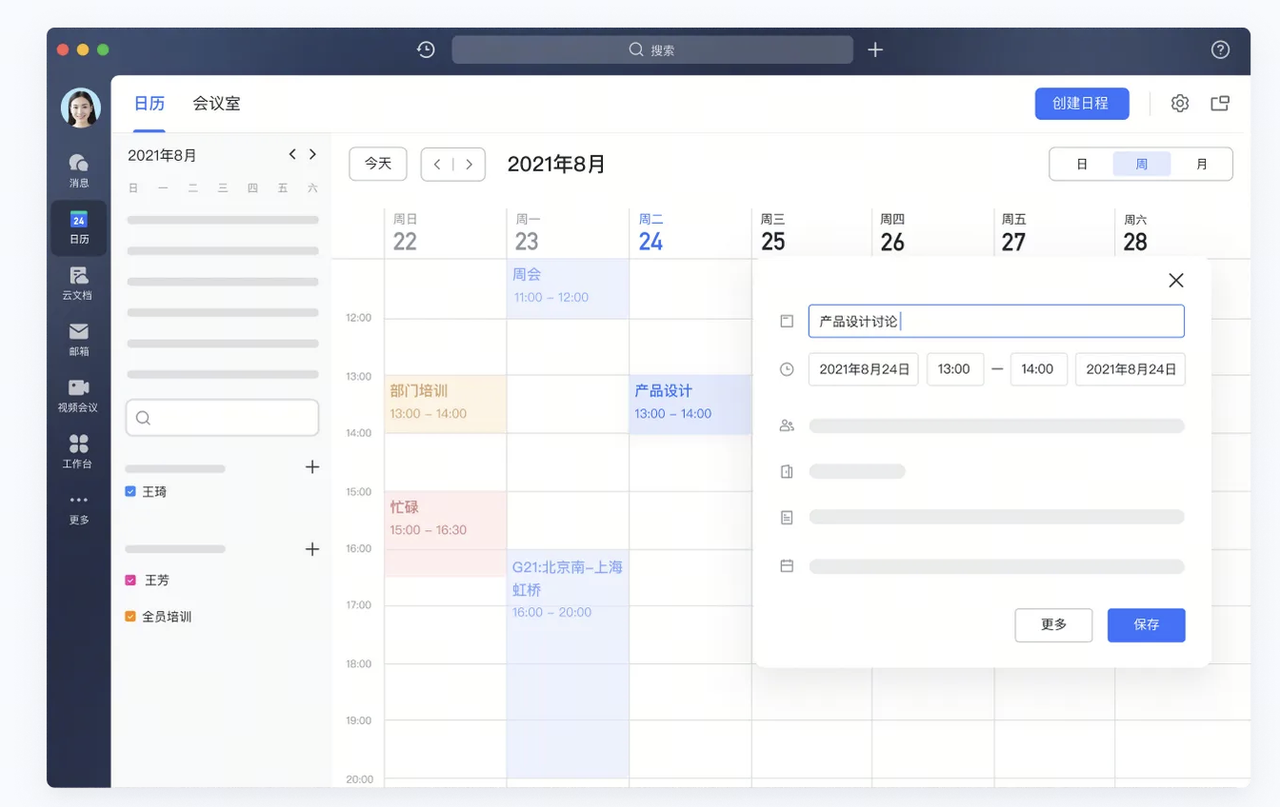Image resolution: width=1280 pixels, height=807 pixels.
Task: Open 云文档 cloud documents icon
Action: point(79,276)
